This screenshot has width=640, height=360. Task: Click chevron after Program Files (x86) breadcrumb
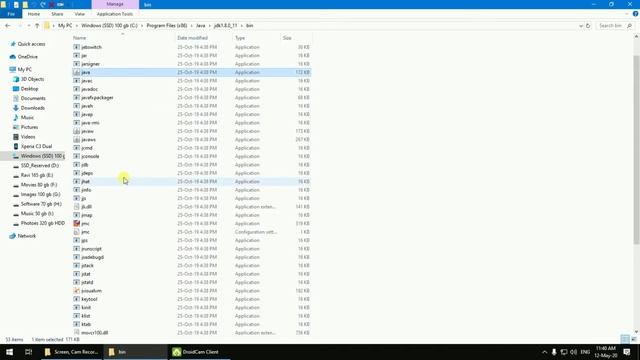click(191, 26)
